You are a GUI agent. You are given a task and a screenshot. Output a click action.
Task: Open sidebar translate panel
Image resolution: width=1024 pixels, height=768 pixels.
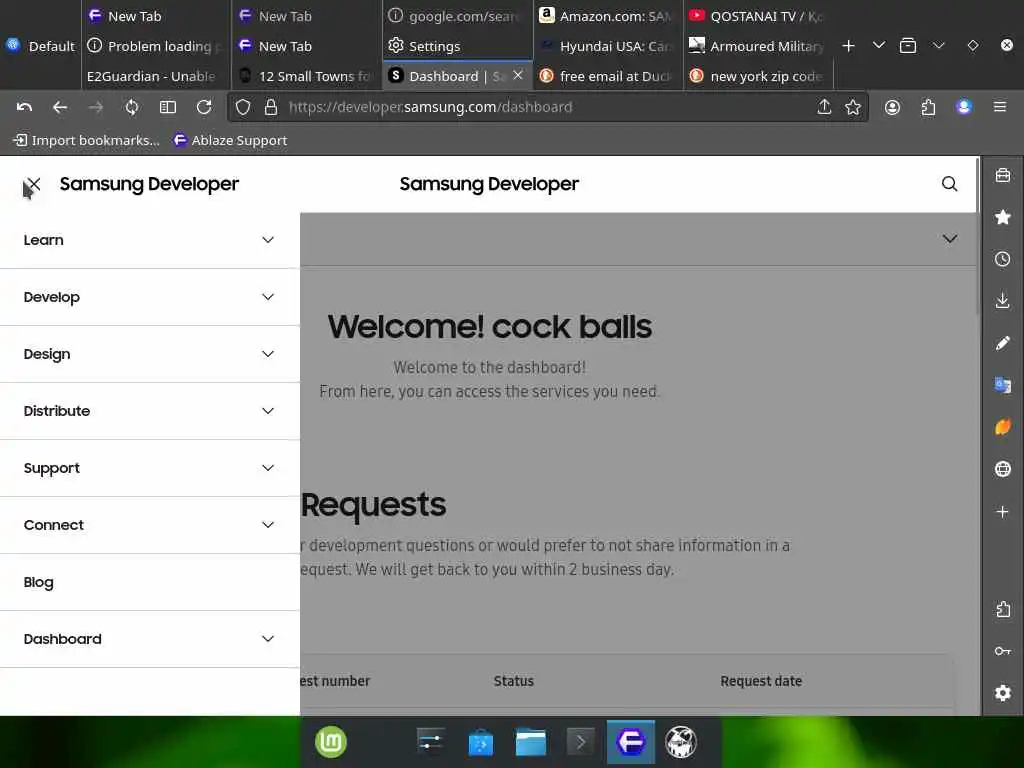pos(1003,385)
